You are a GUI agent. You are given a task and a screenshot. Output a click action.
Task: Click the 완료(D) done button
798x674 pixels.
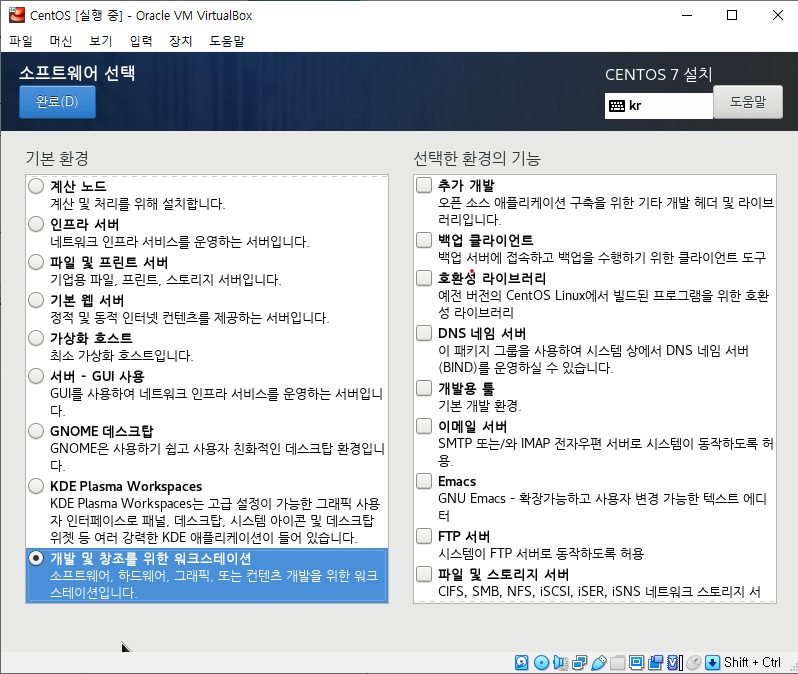click(58, 102)
